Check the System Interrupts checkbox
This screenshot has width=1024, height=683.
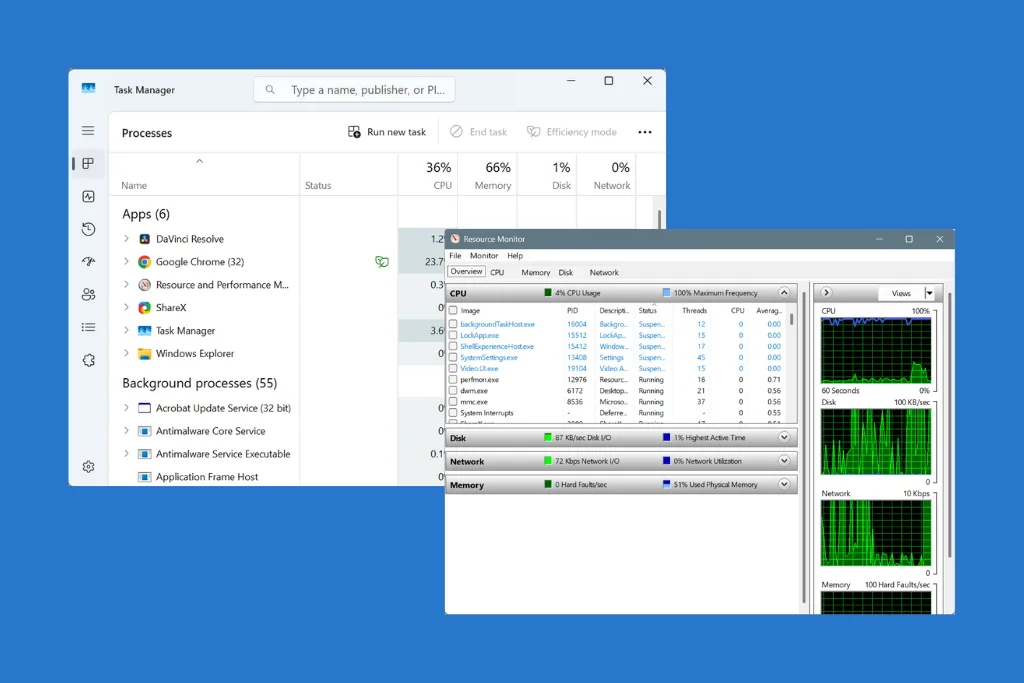pyautogui.click(x=452, y=412)
